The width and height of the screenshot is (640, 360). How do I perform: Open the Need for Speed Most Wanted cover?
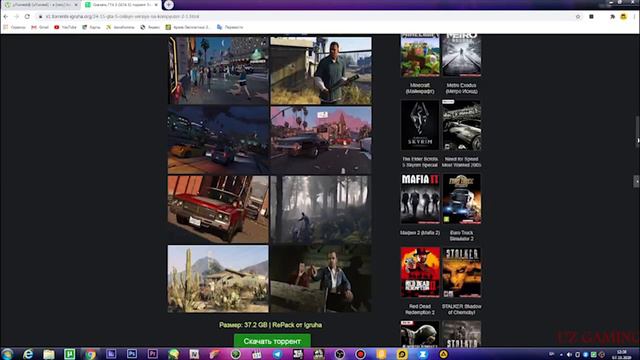[x=462, y=125]
